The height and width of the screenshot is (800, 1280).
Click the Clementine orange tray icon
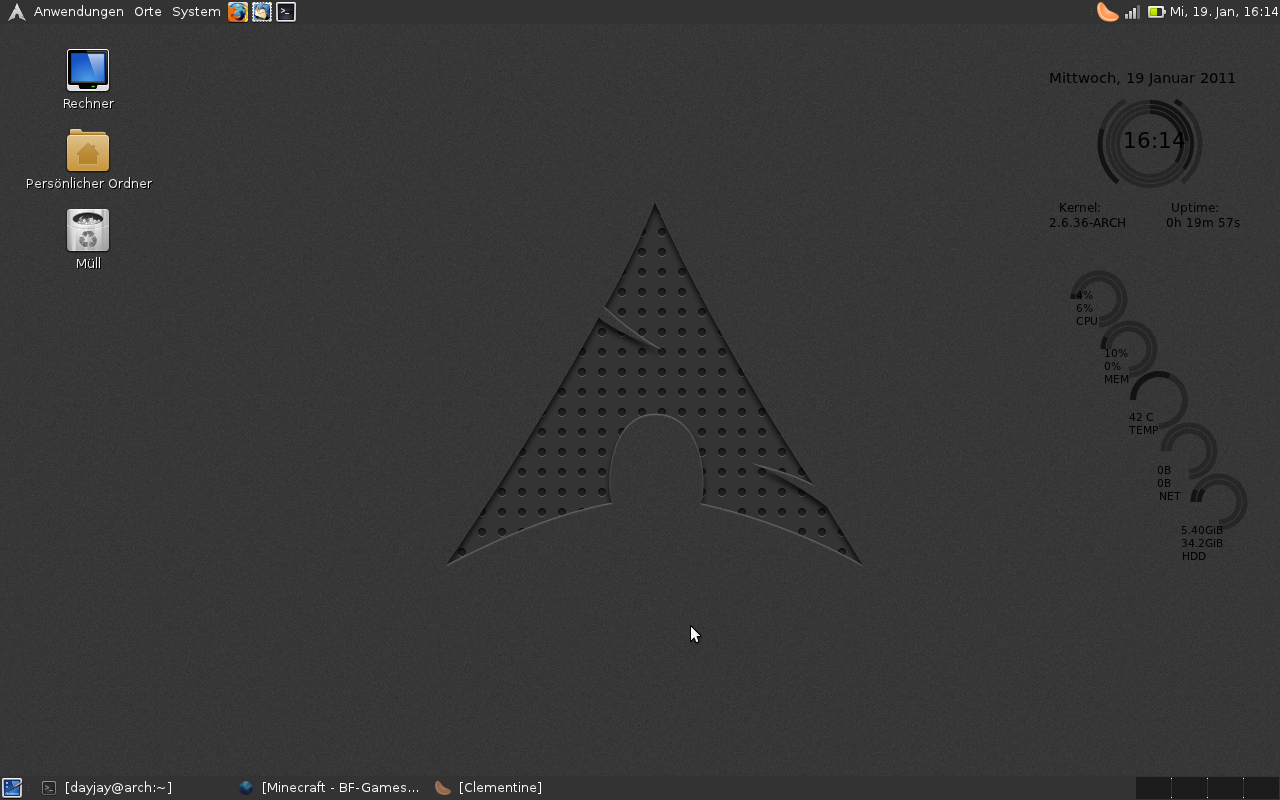[1108, 12]
